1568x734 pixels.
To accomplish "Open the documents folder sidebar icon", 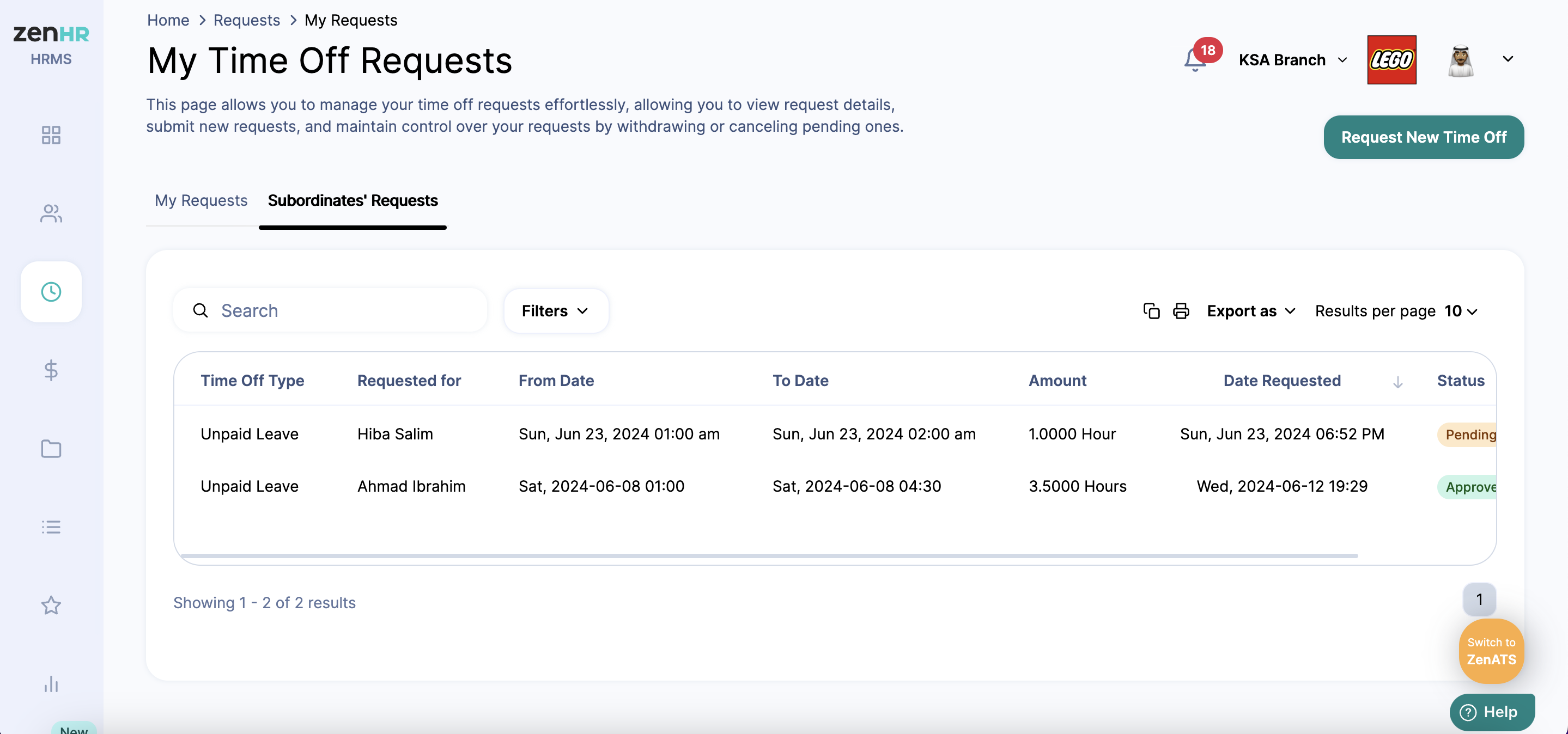I will (51, 449).
